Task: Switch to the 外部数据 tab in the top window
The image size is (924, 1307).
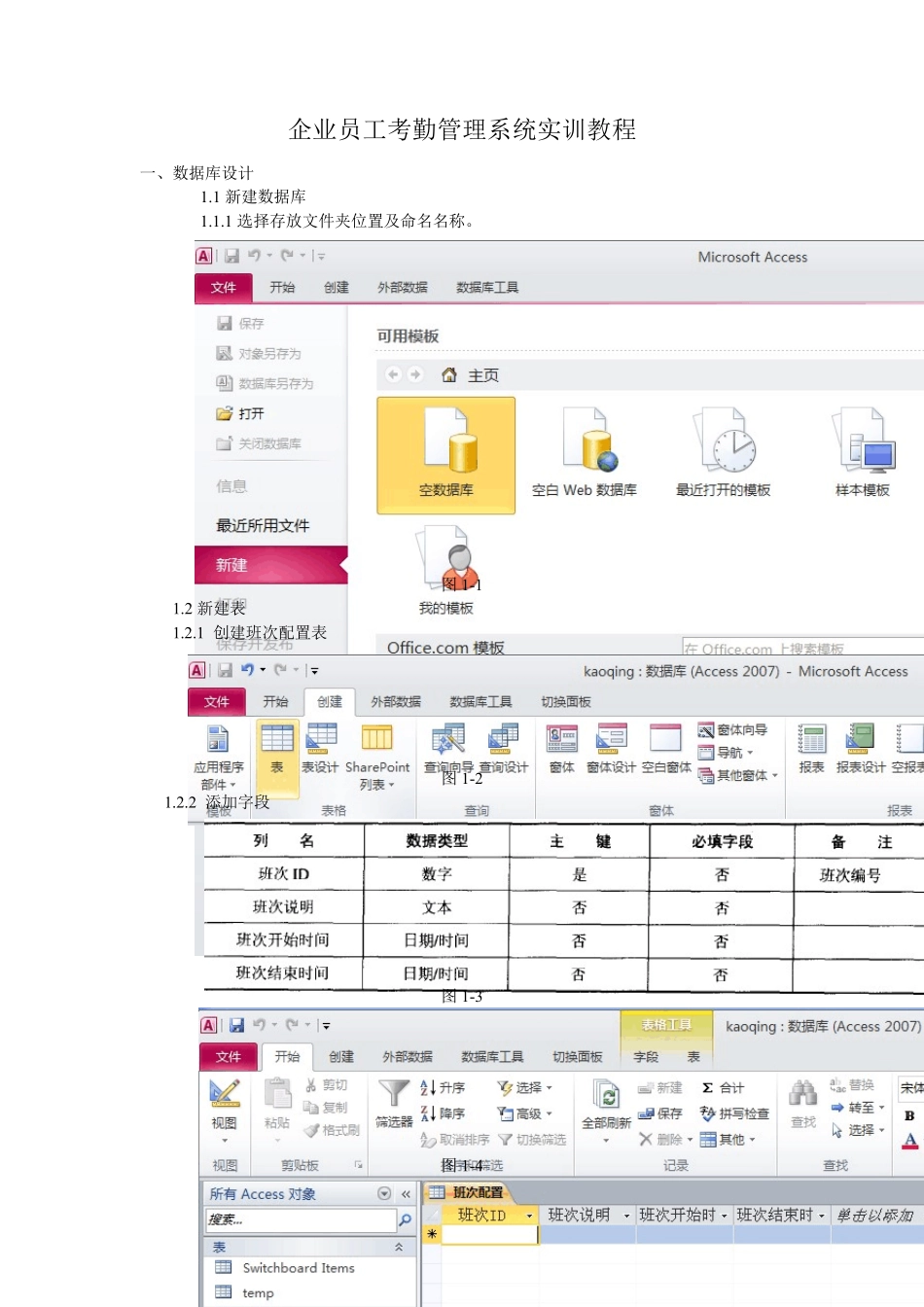Action: 403,287
